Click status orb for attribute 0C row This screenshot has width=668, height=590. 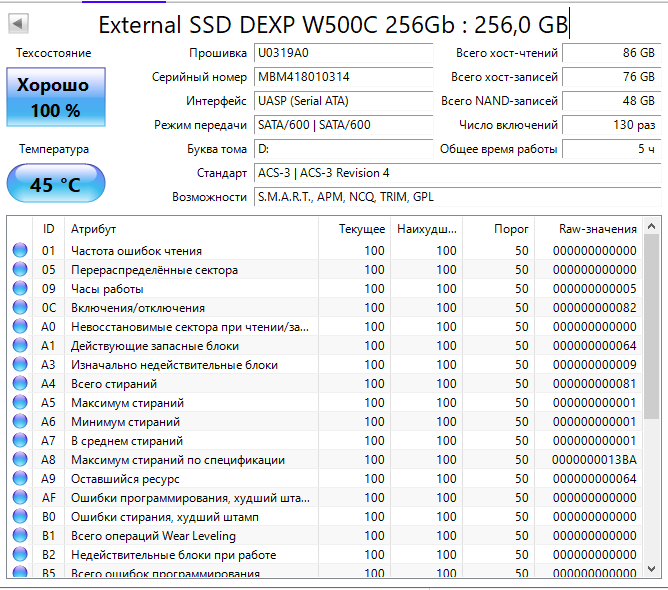(20, 308)
